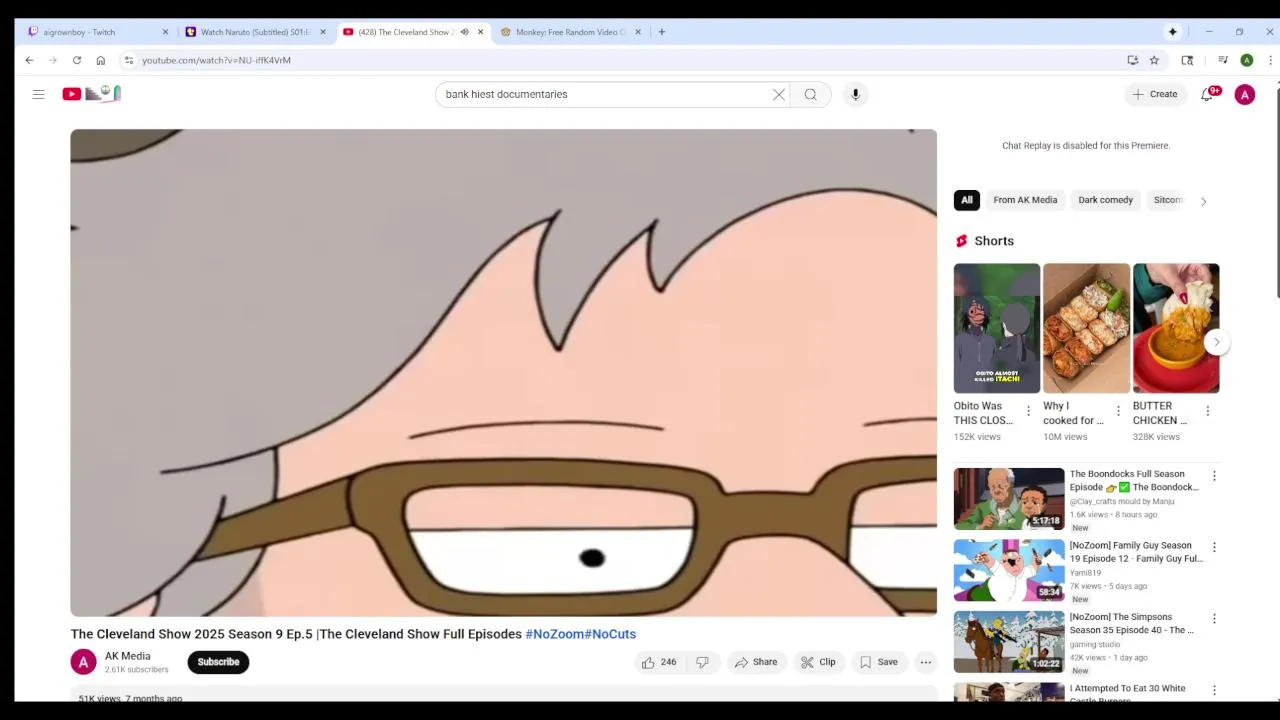Open the Gemini sparkle icon in tab strip
This screenshot has height=720, width=1280.
[x=1173, y=32]
